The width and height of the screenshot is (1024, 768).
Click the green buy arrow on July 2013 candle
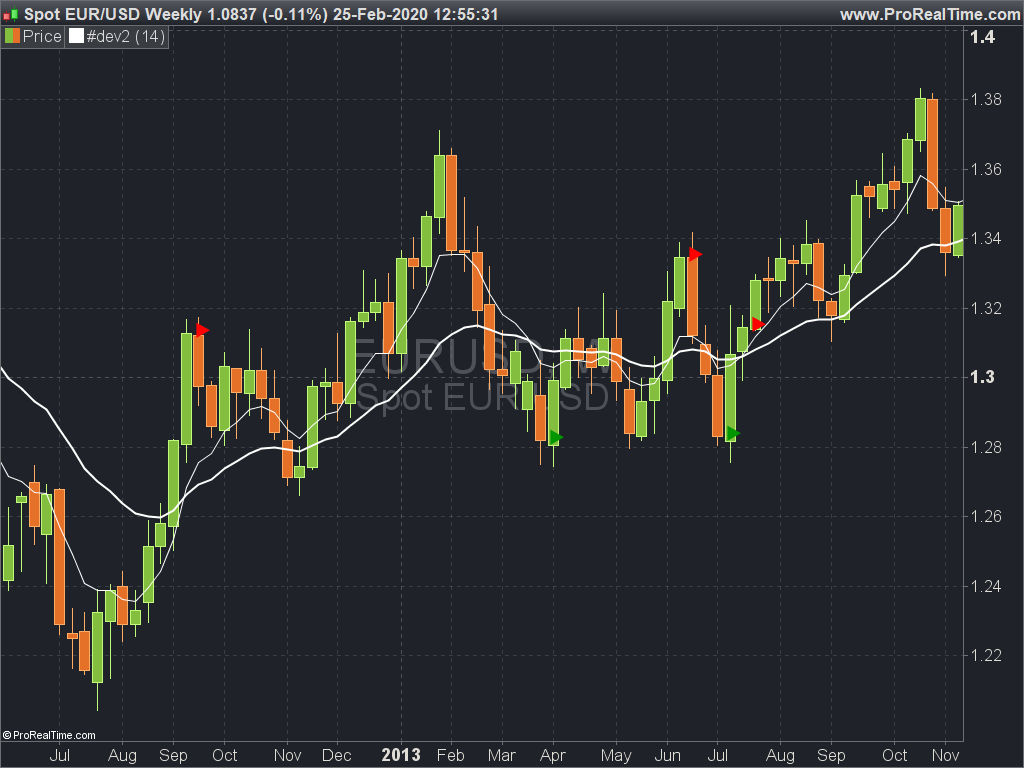click(733, 434)
